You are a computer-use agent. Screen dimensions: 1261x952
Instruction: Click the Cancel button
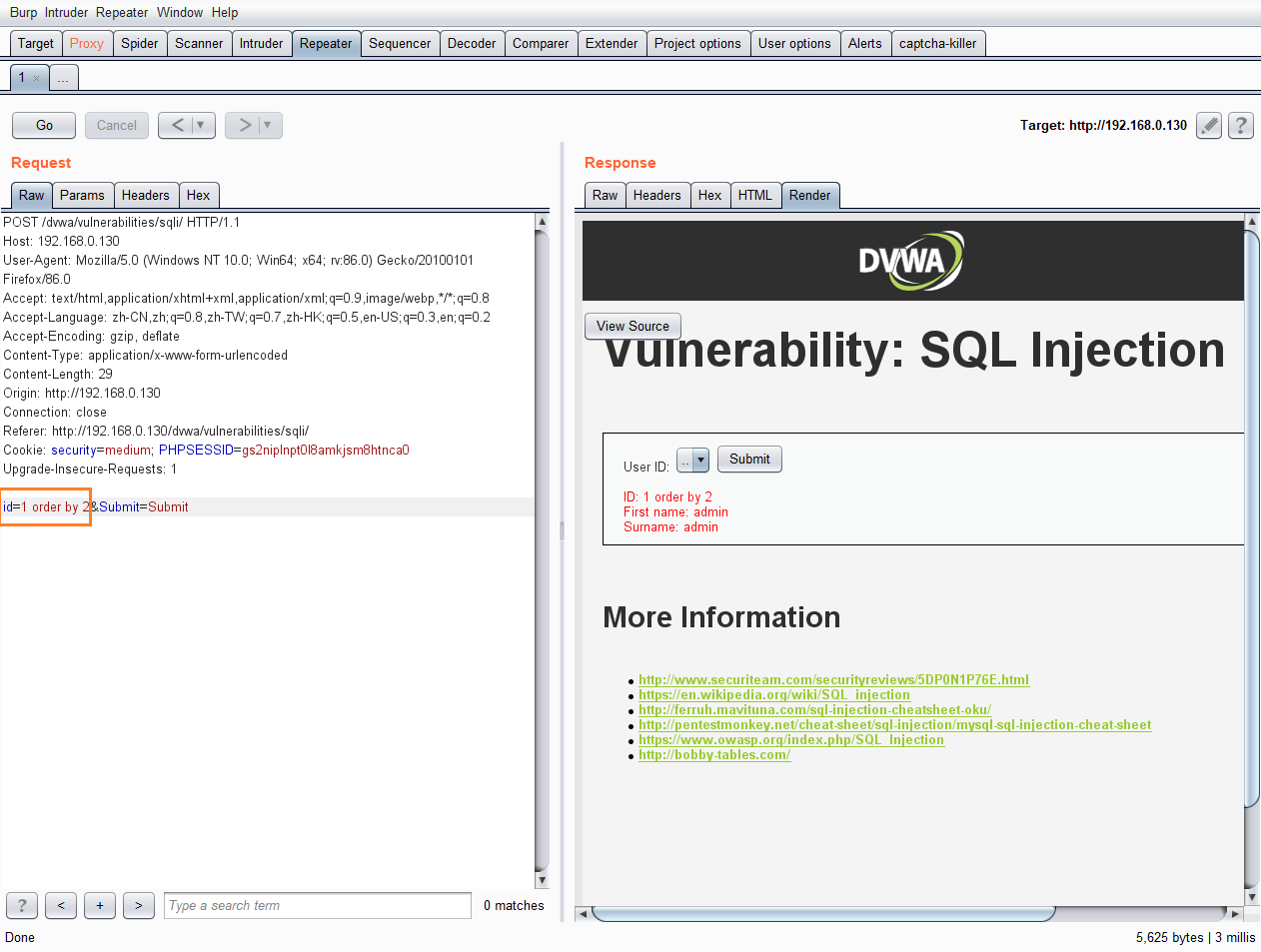117,125
